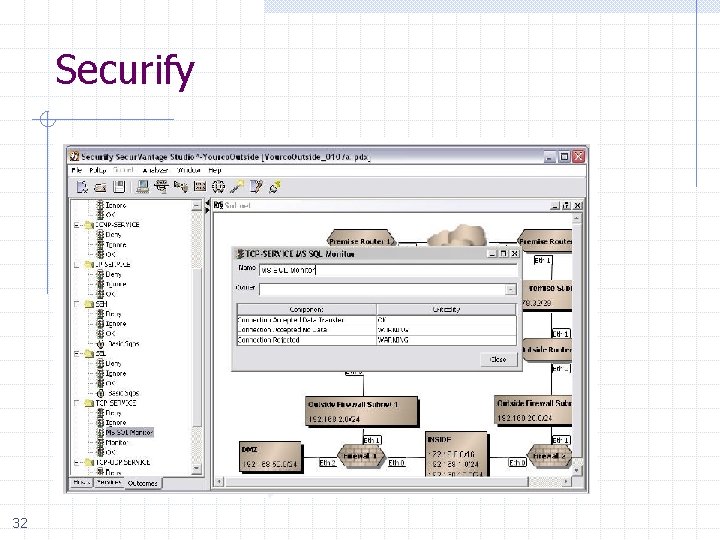720x540 pixels.
Task: Click the ICMP-SERVICE folder icon
Action: [89, 225]
